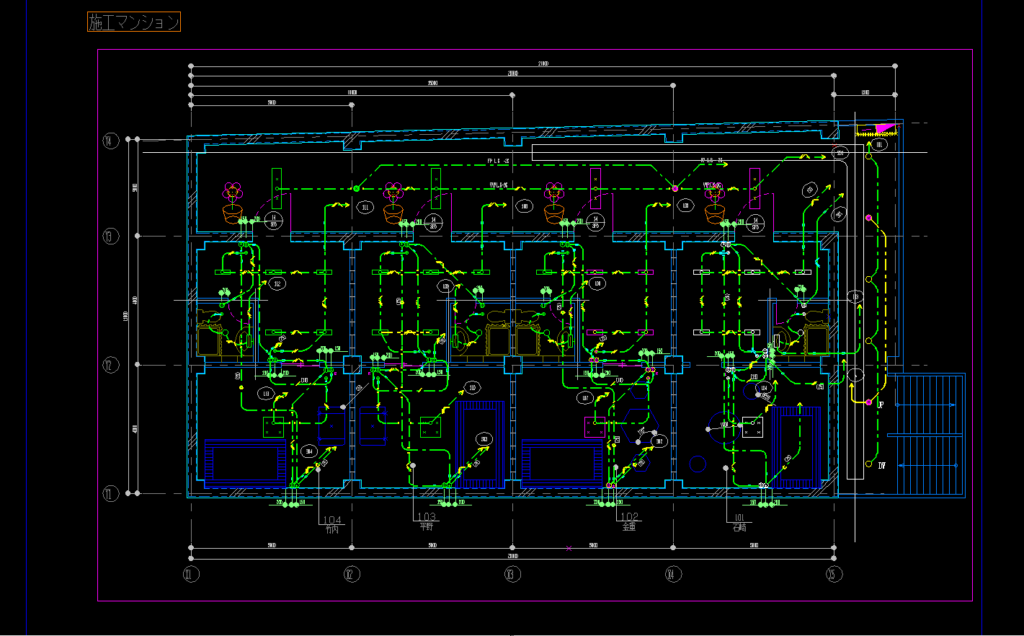Pick the room 101 label text
This screenshot has height=636, width=1024.
739,518
